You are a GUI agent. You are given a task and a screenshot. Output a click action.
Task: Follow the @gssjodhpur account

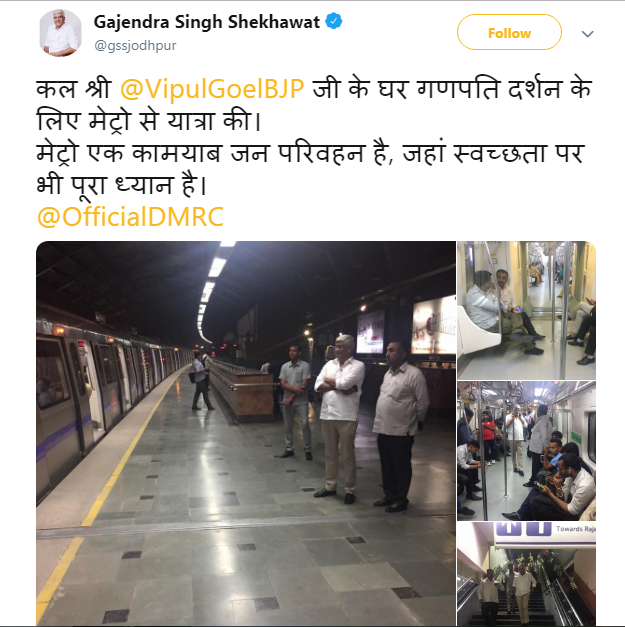509,32
